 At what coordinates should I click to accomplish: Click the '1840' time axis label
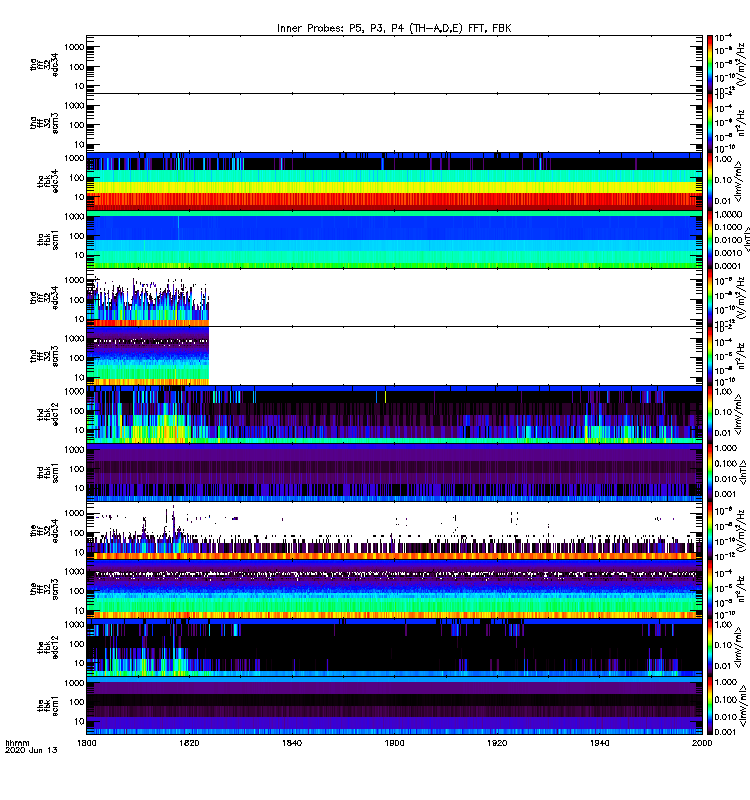292,743
